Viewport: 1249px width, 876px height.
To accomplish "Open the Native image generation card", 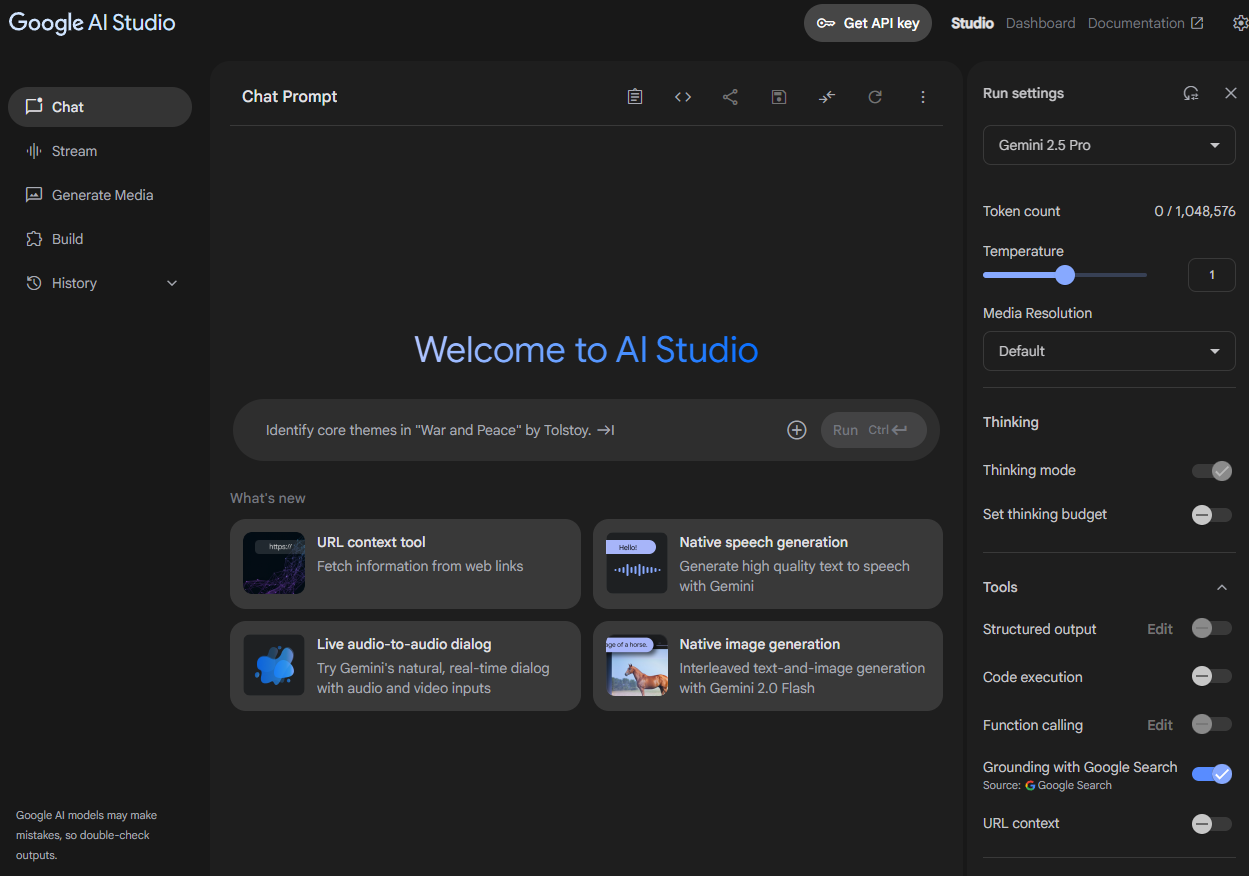I will point(768,666).
